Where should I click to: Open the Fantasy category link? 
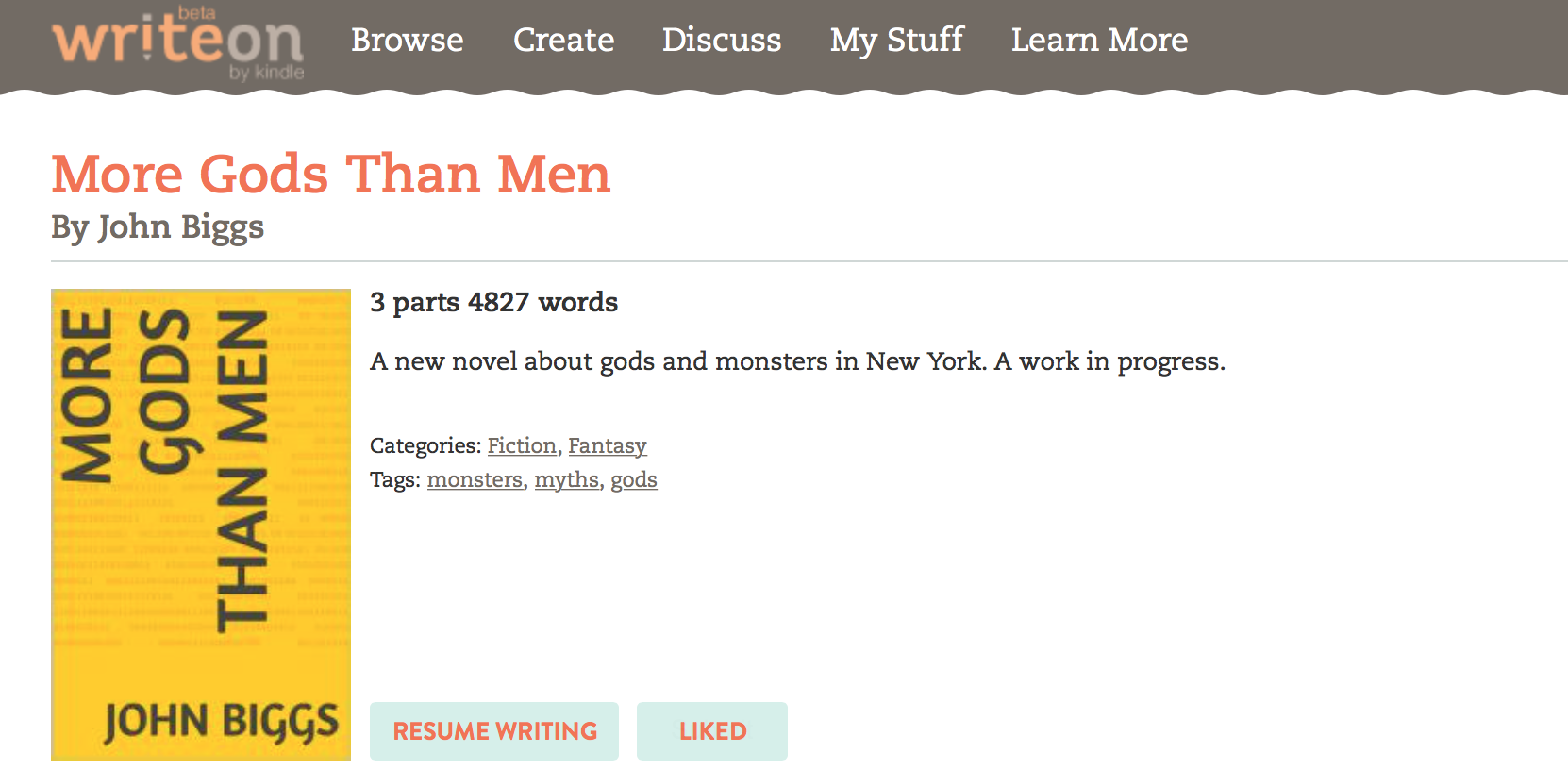[607, 445]
